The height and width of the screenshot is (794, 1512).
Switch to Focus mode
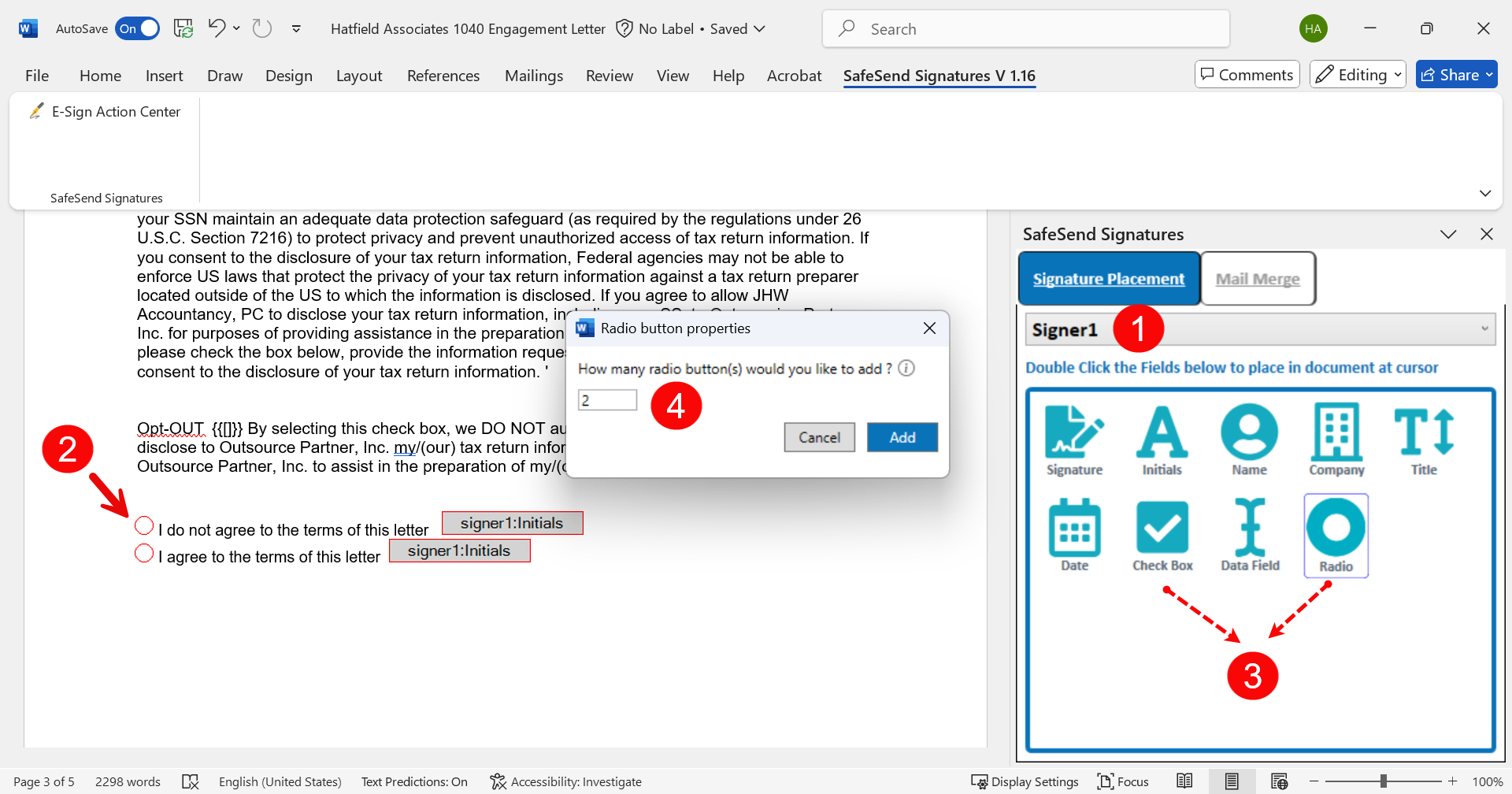pos(1123,781)
